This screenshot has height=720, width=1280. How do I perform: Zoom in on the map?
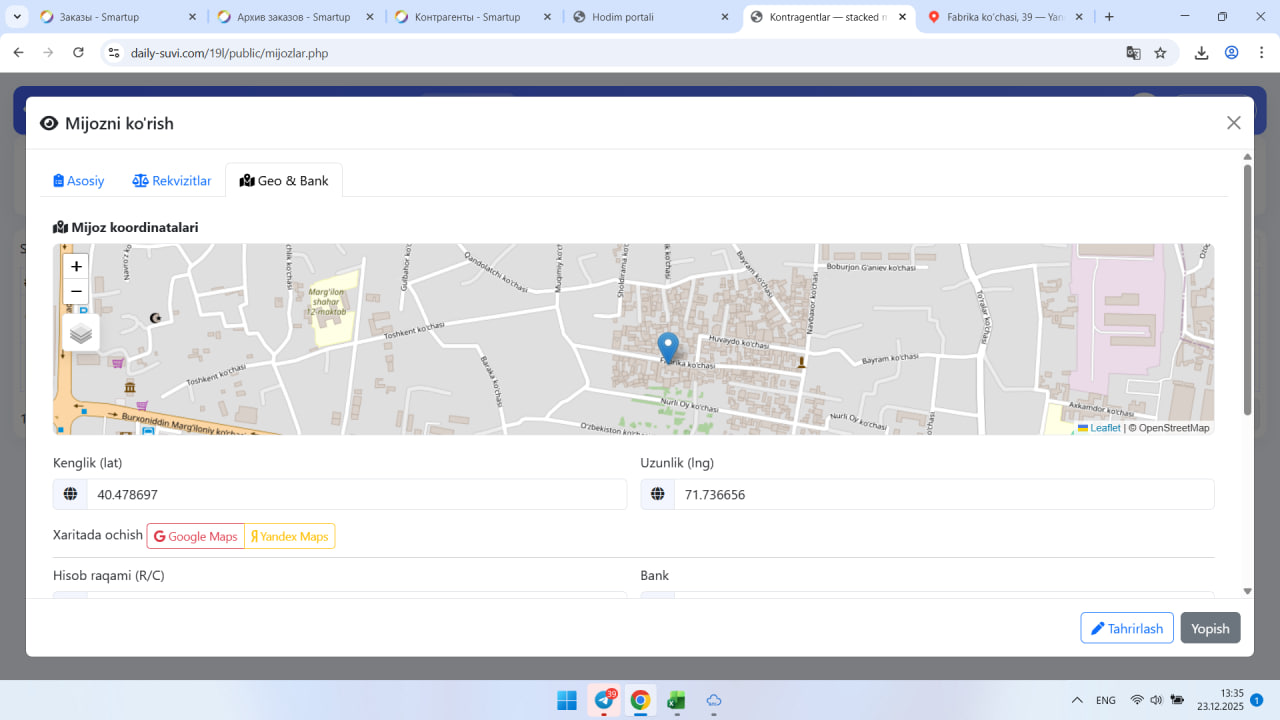tap(76, 266)
